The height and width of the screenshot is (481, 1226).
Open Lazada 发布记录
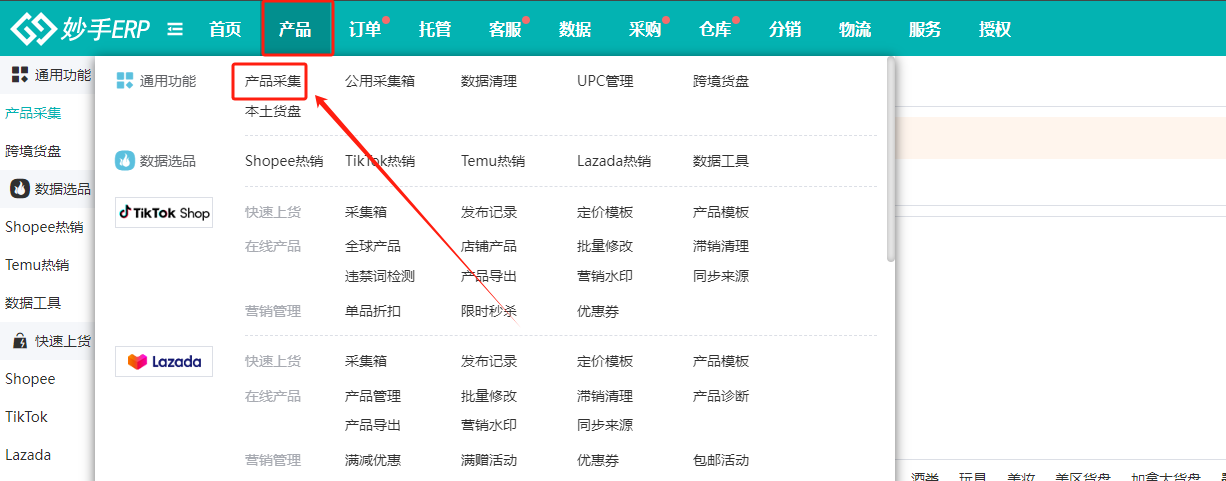coord(489,361)
